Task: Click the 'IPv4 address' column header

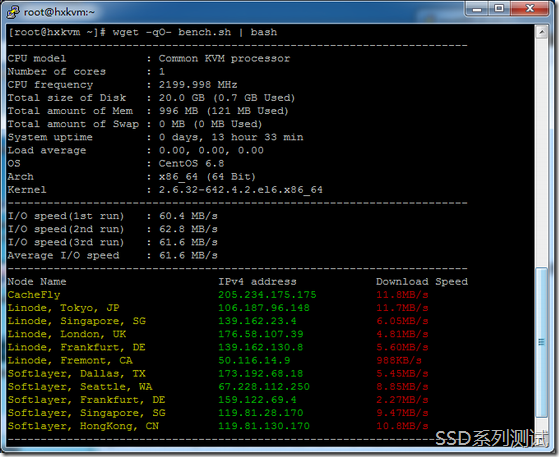Action: [x=257, y=282]
